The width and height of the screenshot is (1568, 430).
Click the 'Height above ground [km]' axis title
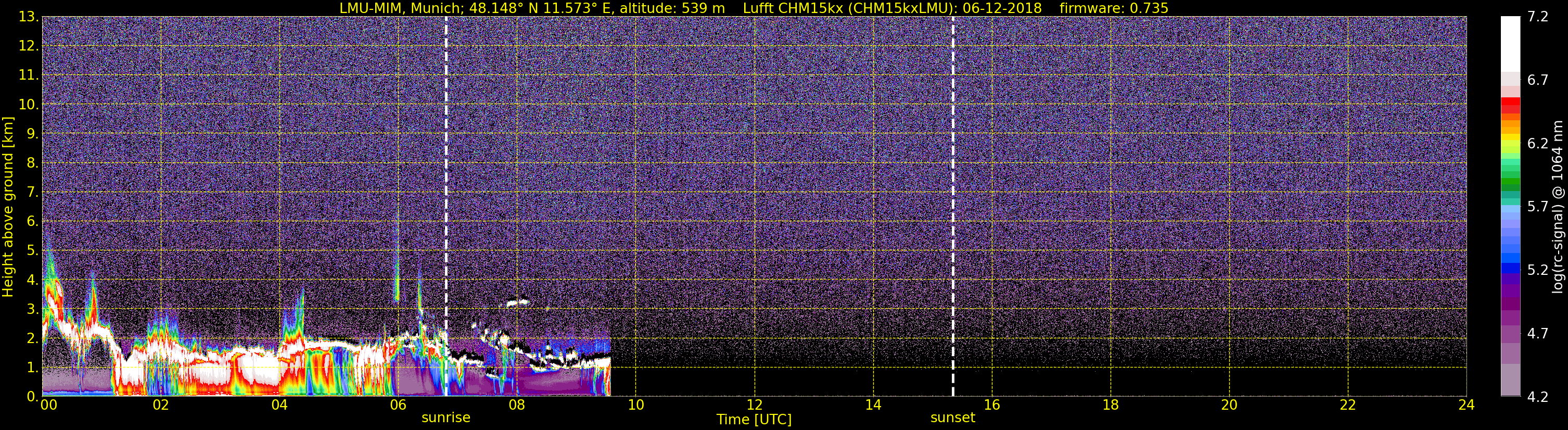(x=8, y=207)
